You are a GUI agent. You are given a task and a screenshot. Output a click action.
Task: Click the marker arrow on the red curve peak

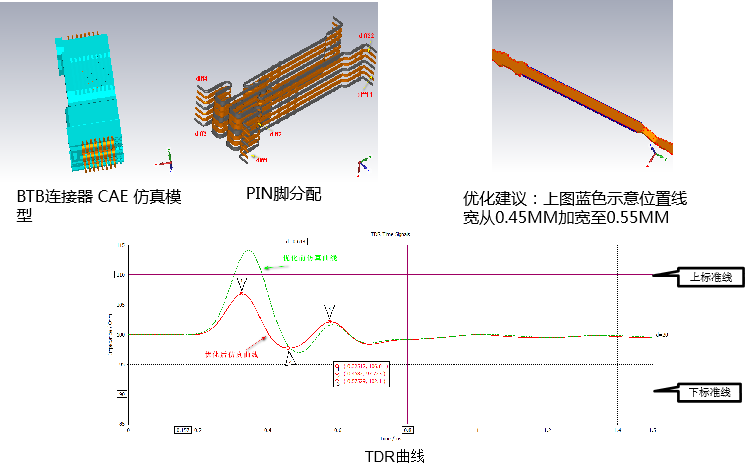[x=241, y=284]
